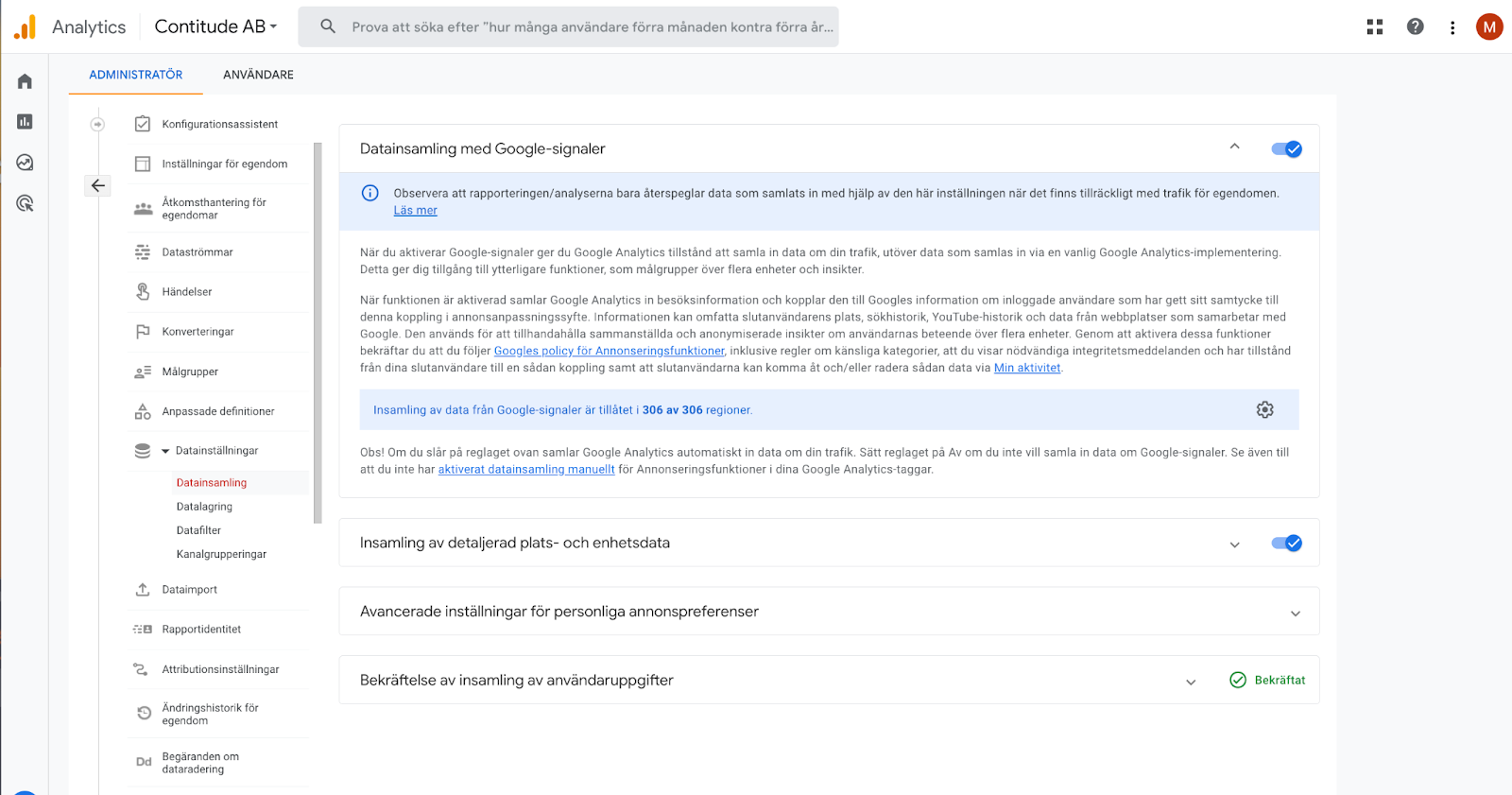
Task: Open the Contitude AB account dropdown
Action: point(216,26)
